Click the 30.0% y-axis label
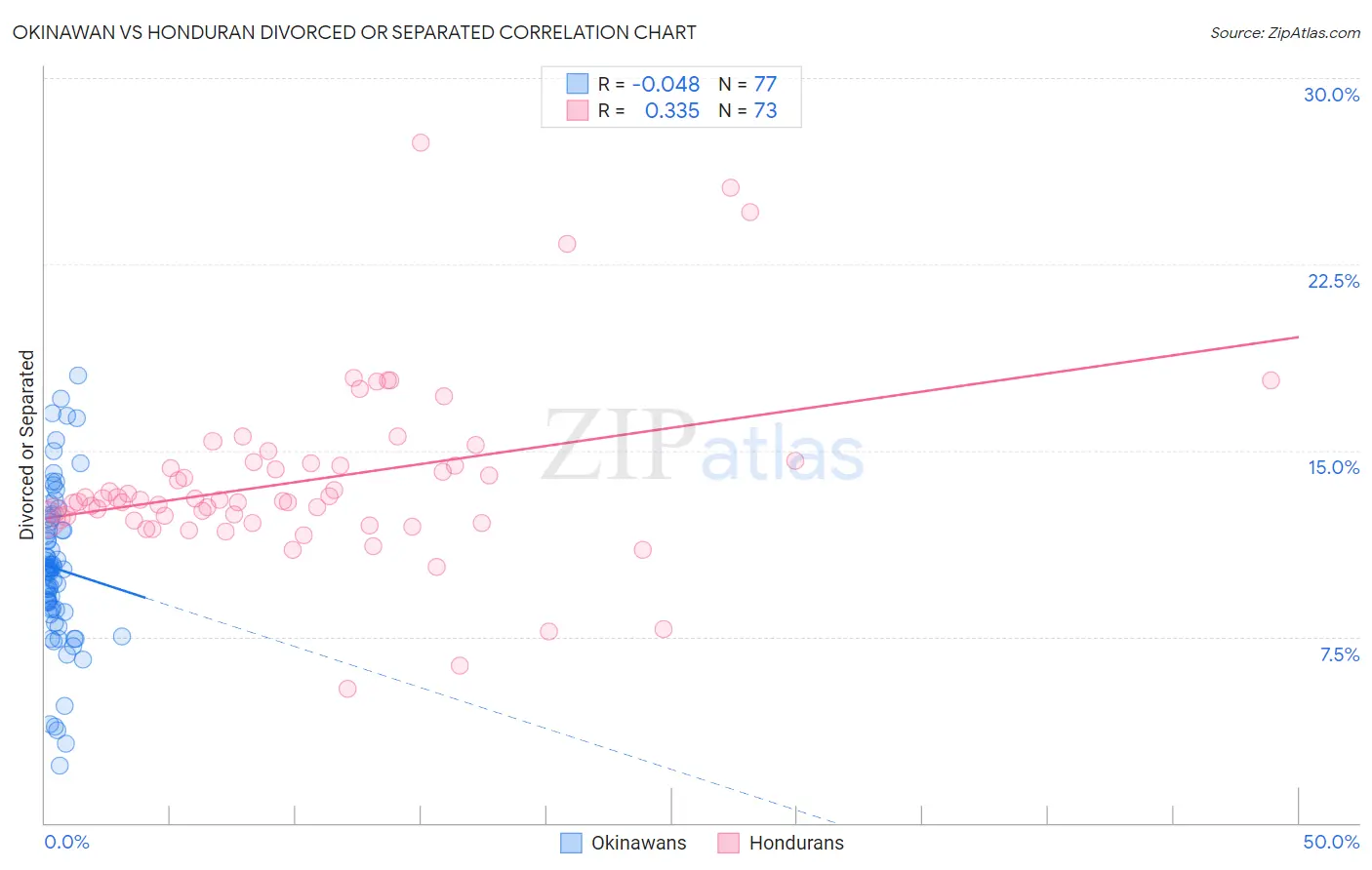This screenshot has height=870, width=1372. click(1331, 95)
